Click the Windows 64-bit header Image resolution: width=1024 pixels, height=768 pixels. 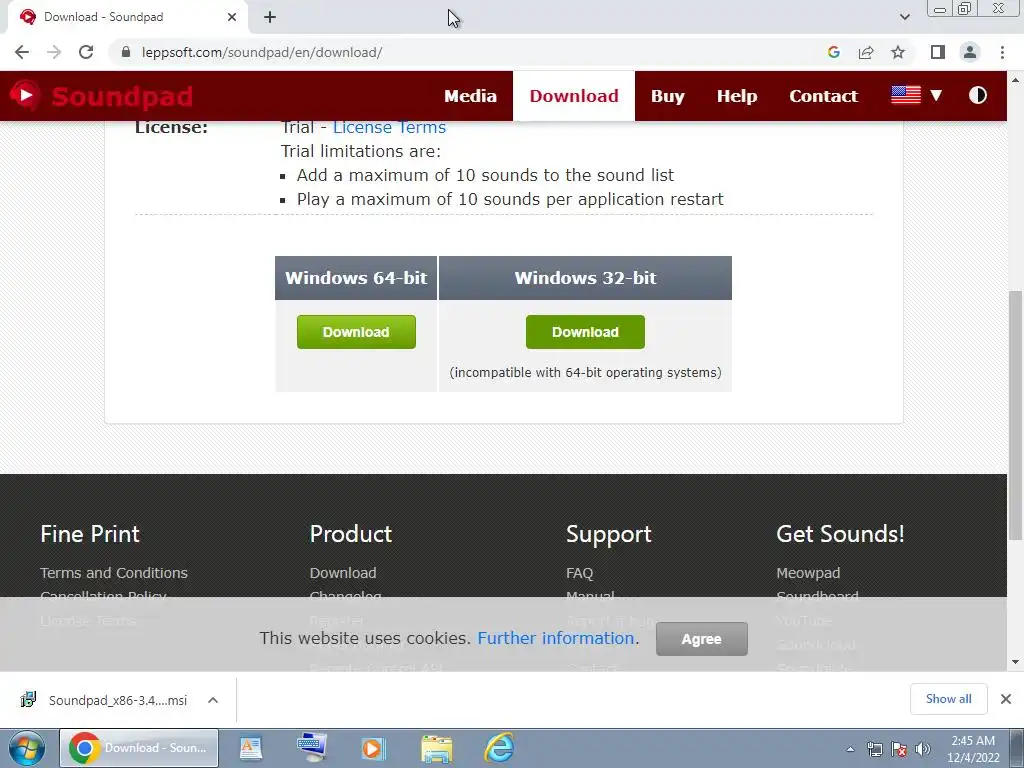click(x=356, y=278)
